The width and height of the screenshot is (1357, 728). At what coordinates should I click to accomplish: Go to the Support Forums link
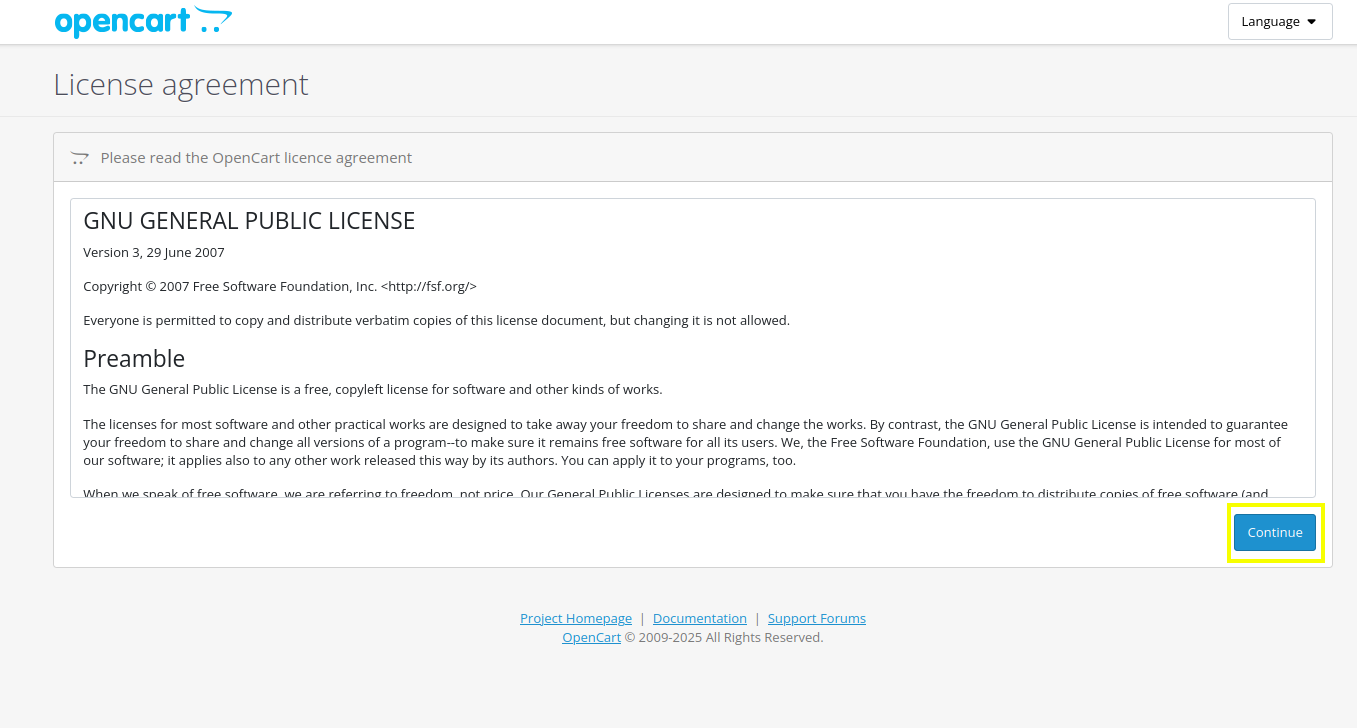[x=816, y=618]
